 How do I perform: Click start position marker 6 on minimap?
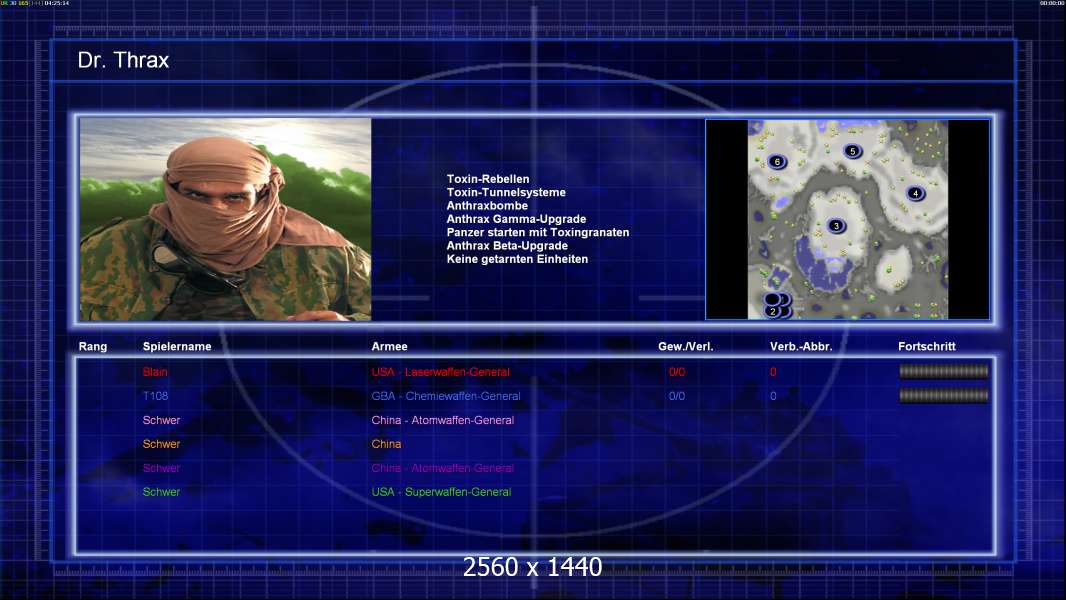[777, 162]
